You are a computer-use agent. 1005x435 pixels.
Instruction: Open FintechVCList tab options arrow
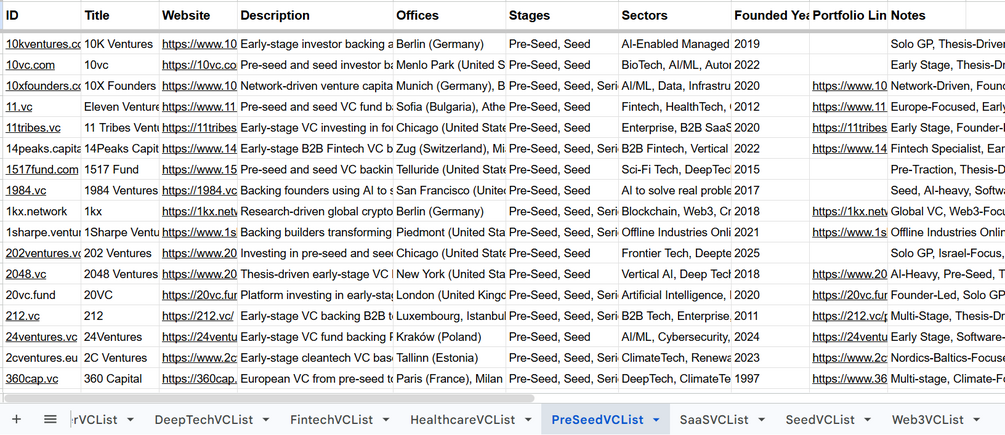[386, 420]
